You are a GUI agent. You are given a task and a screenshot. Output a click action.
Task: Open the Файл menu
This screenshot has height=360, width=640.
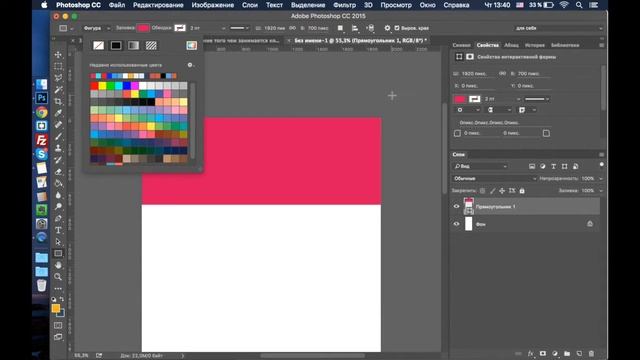pyautogui.click(x=117, y=5)
